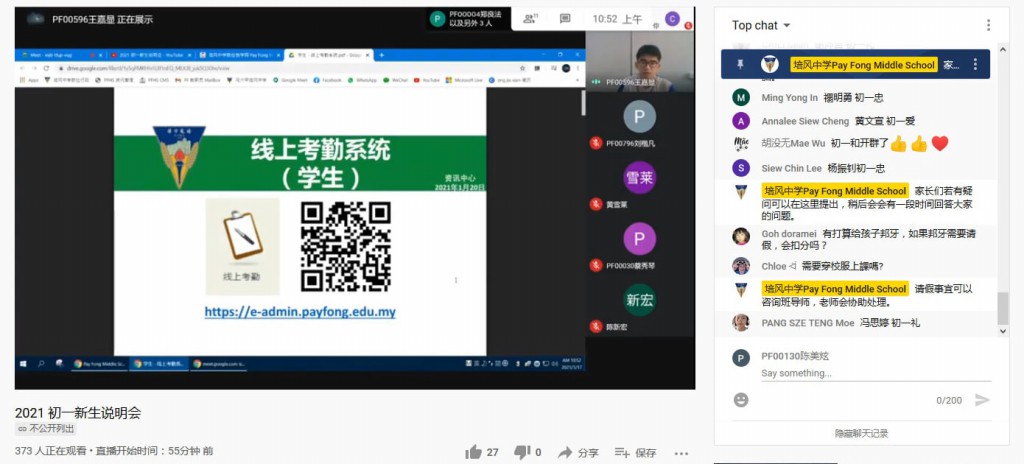This screenshot has height=464, width=1024.
Task: Click the Say something chat input field
Action: click(x=876, y=373)
